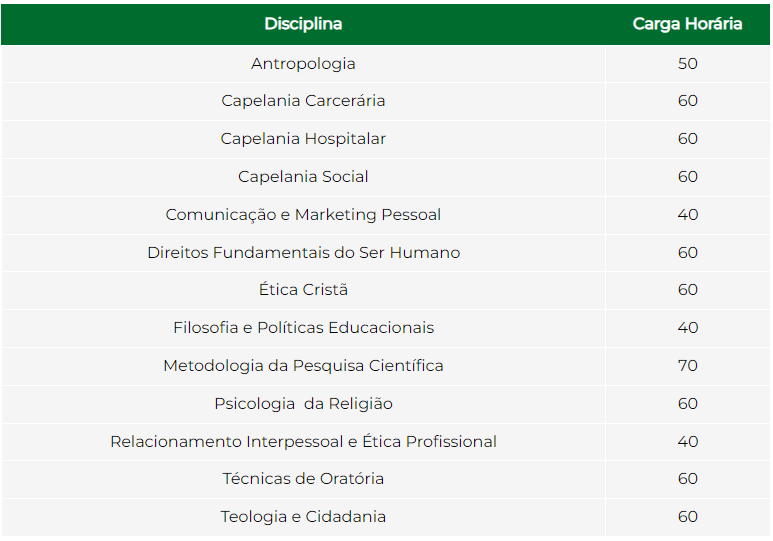
Task: Click on Capelania Hospitalar text
Action: pos(303,139)
